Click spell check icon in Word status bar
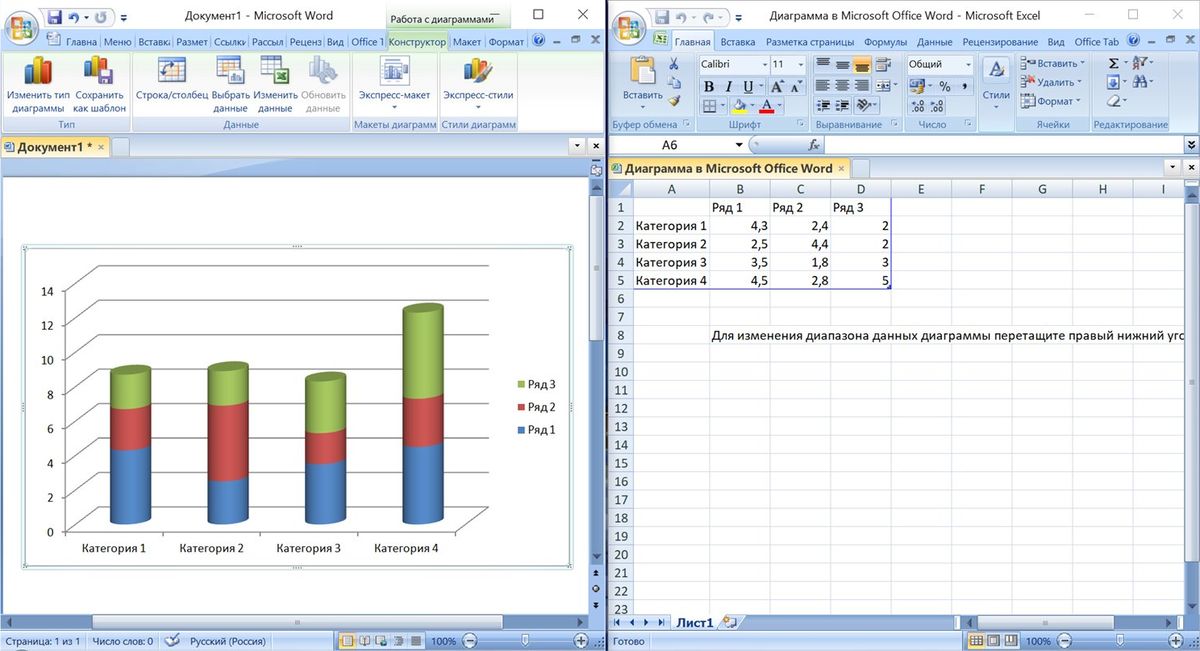The width and height of the screenshot is (1200, 651). 172,641
